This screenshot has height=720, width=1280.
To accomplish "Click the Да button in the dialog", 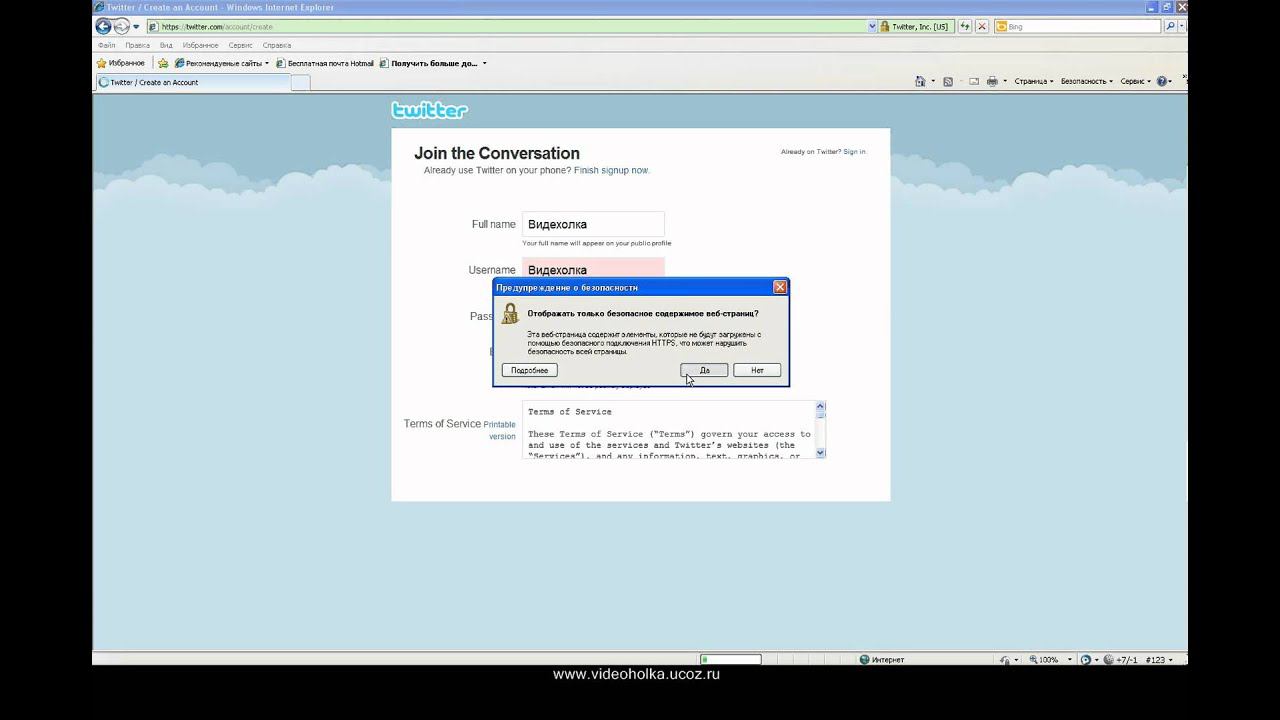I will (705, 370).
